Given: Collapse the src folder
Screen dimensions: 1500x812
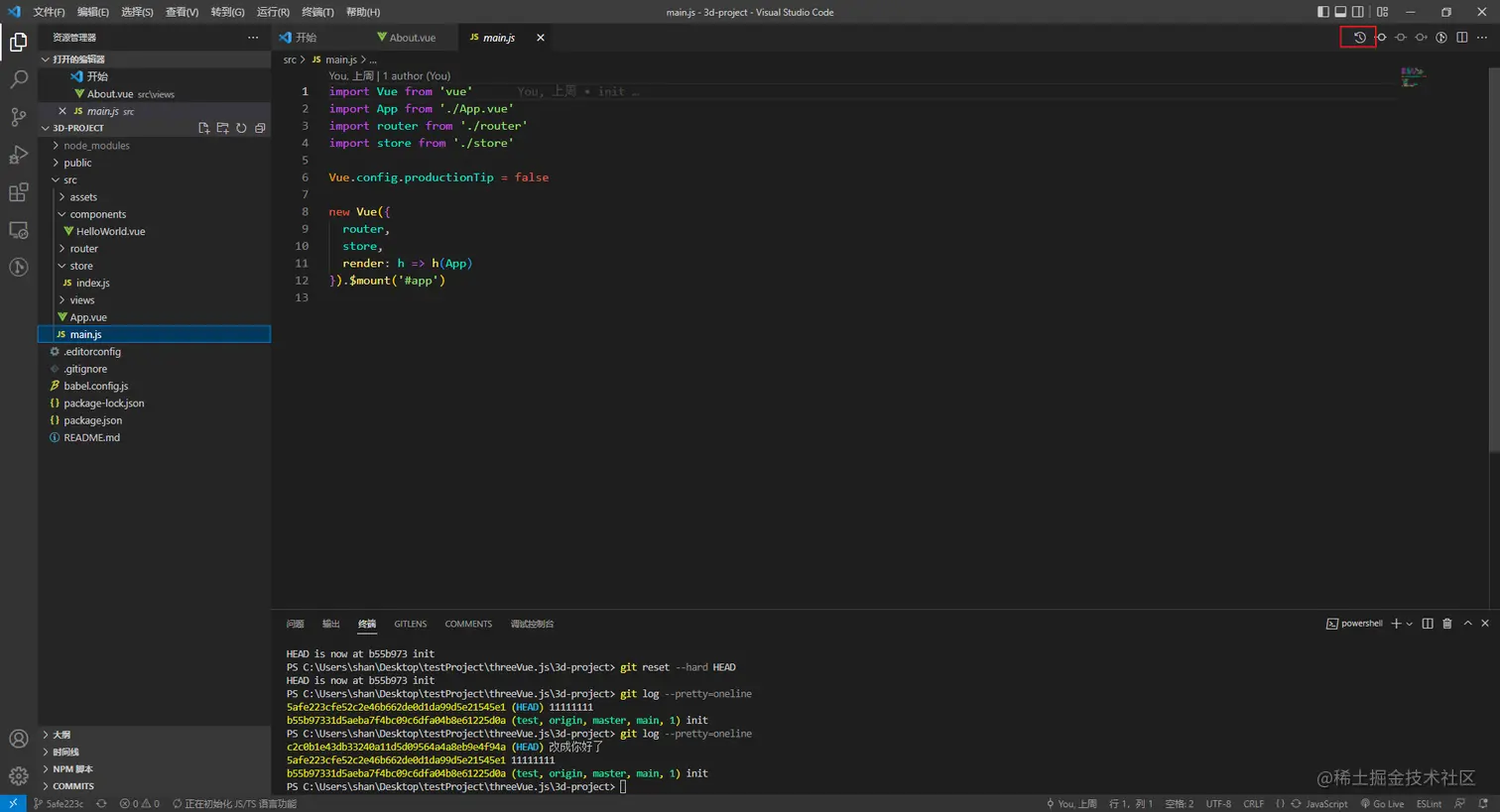Looking at the screenshot, I should point(154,179).
